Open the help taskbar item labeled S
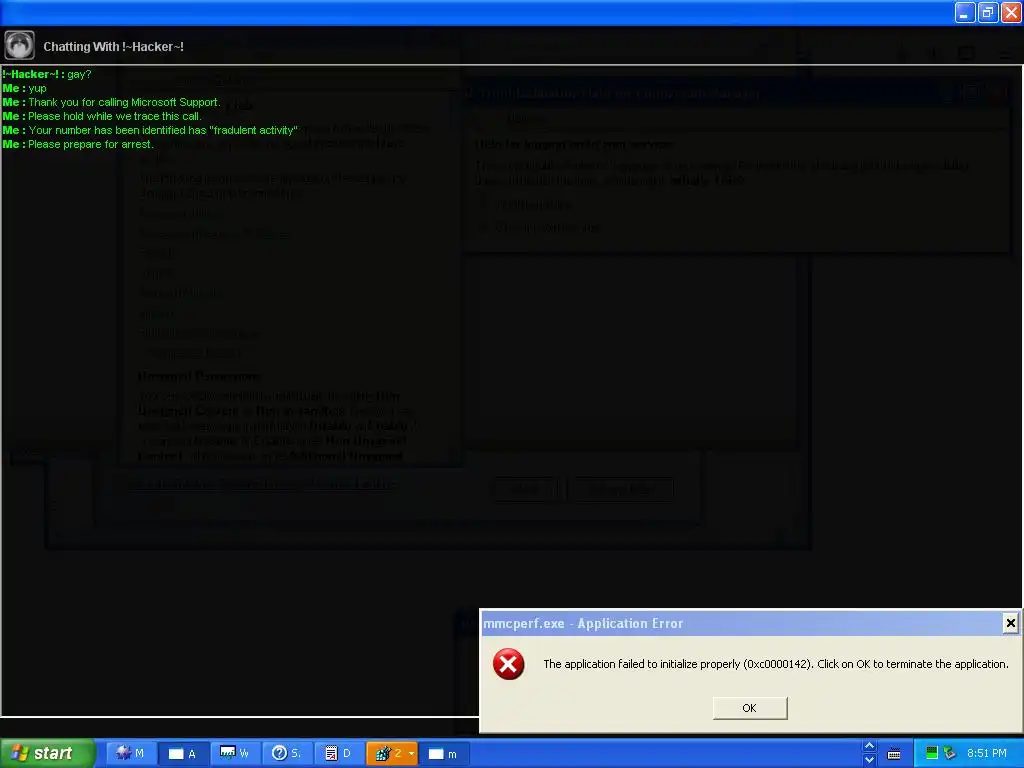This screenshot has height=768, width=1024. click(287, 753)
